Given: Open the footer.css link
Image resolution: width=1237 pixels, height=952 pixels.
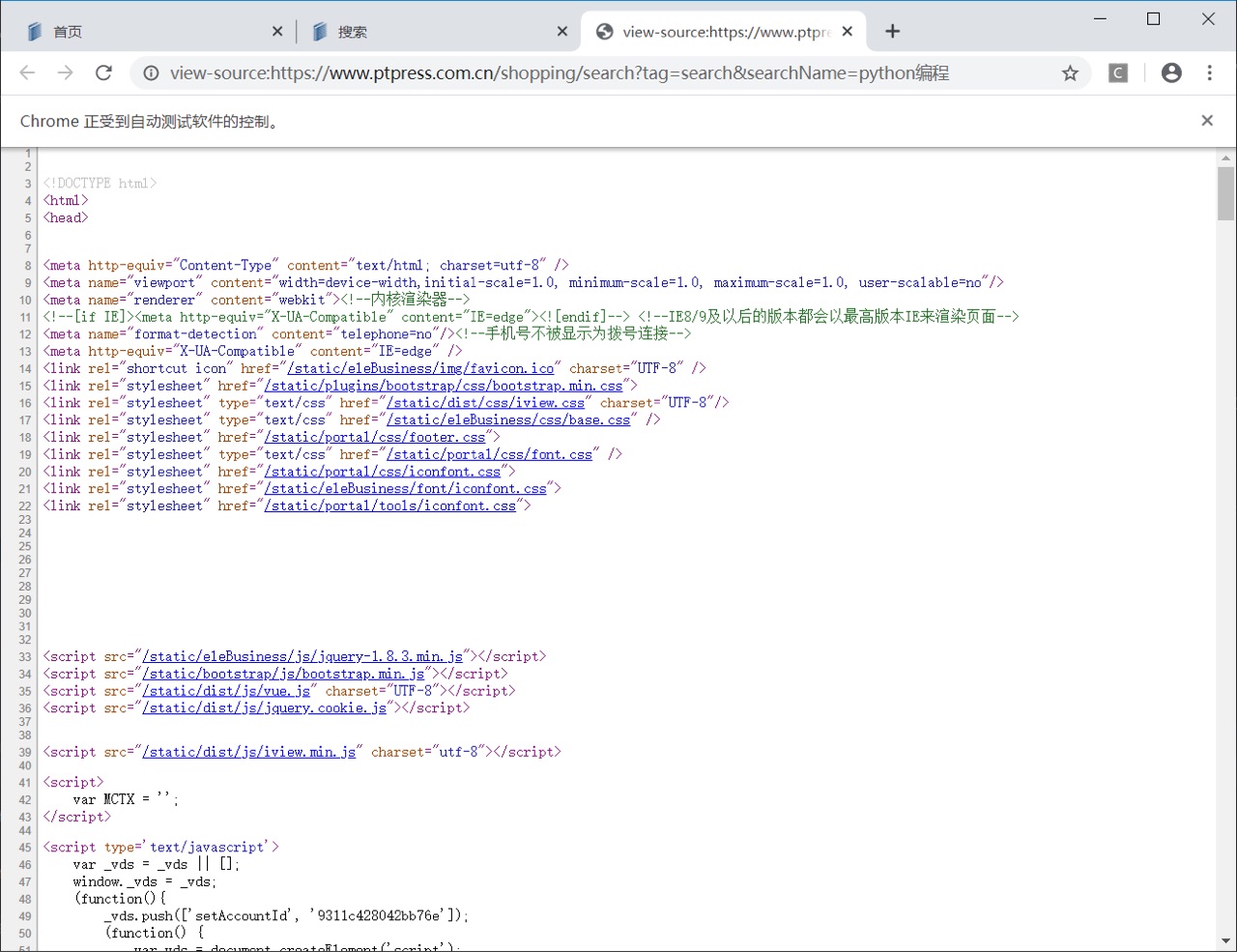Looking at the screenshot, I should point(375,438).
